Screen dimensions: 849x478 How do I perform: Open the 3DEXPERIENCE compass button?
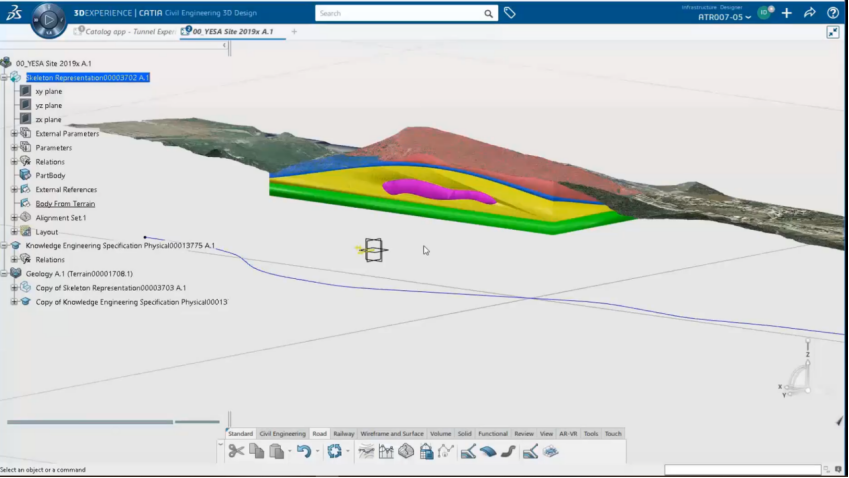coord(48,19)
